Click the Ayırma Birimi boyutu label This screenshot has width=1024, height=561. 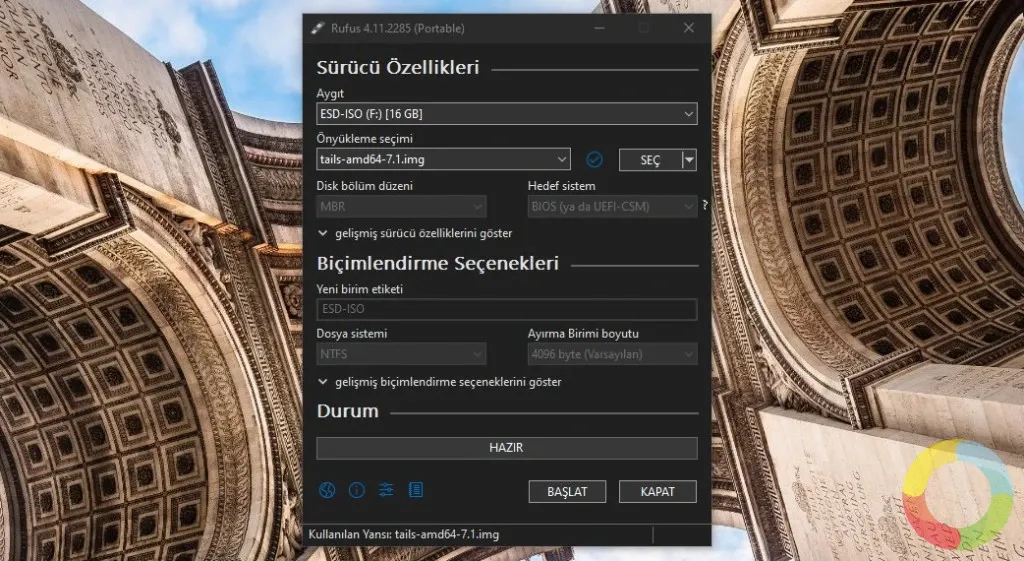pos(583,334)
